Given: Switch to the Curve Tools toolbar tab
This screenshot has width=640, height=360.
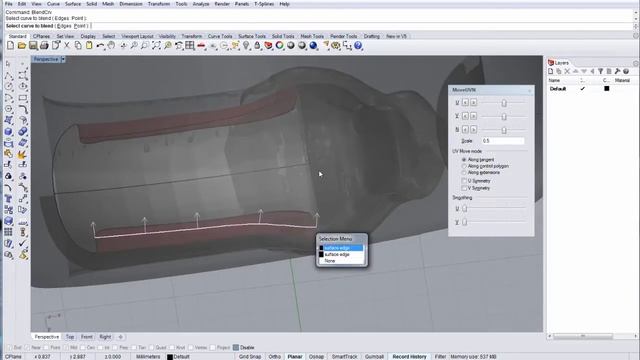Looking at the screenshot, I should (x=220, y=36).
